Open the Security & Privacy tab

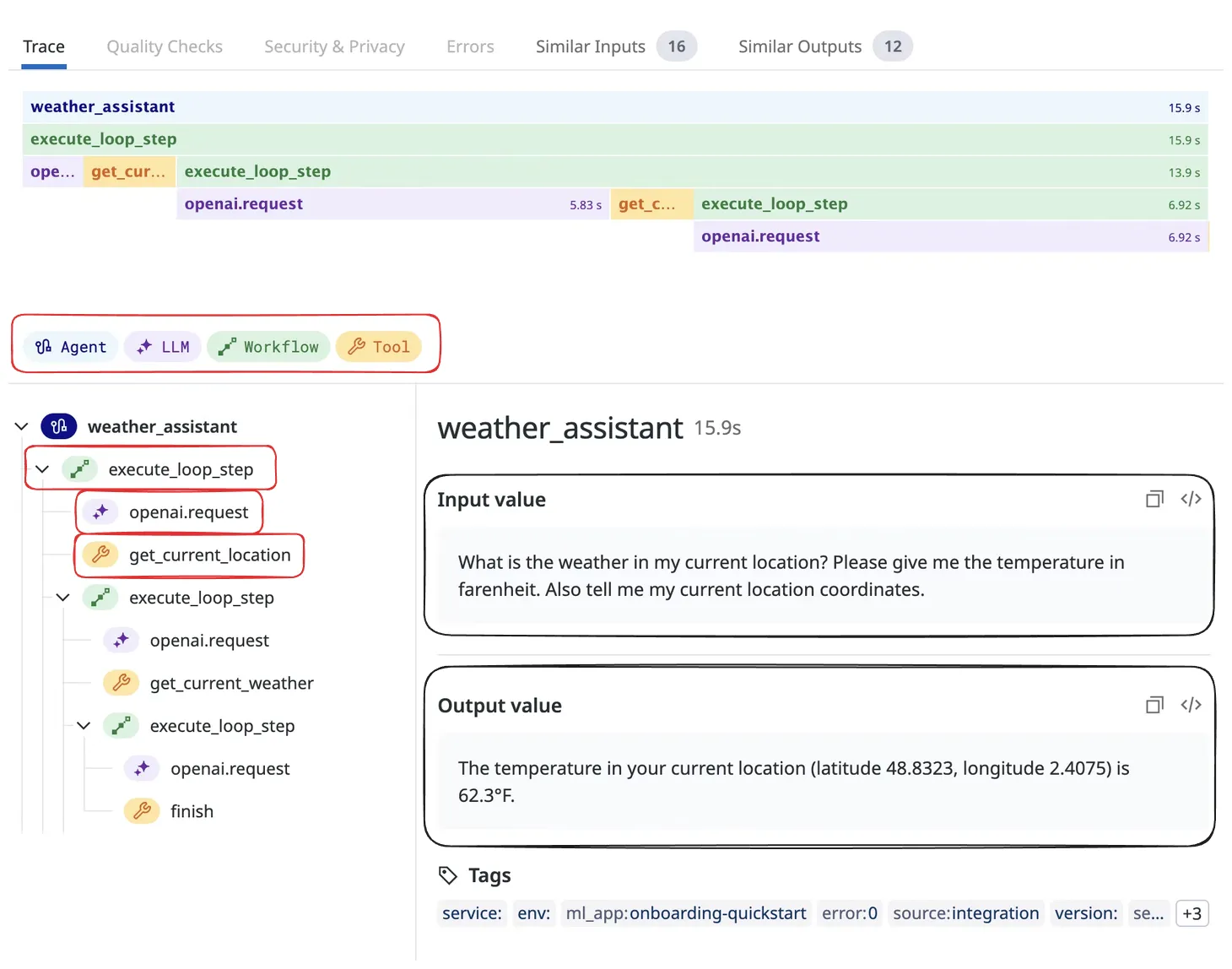coord(334,46)
